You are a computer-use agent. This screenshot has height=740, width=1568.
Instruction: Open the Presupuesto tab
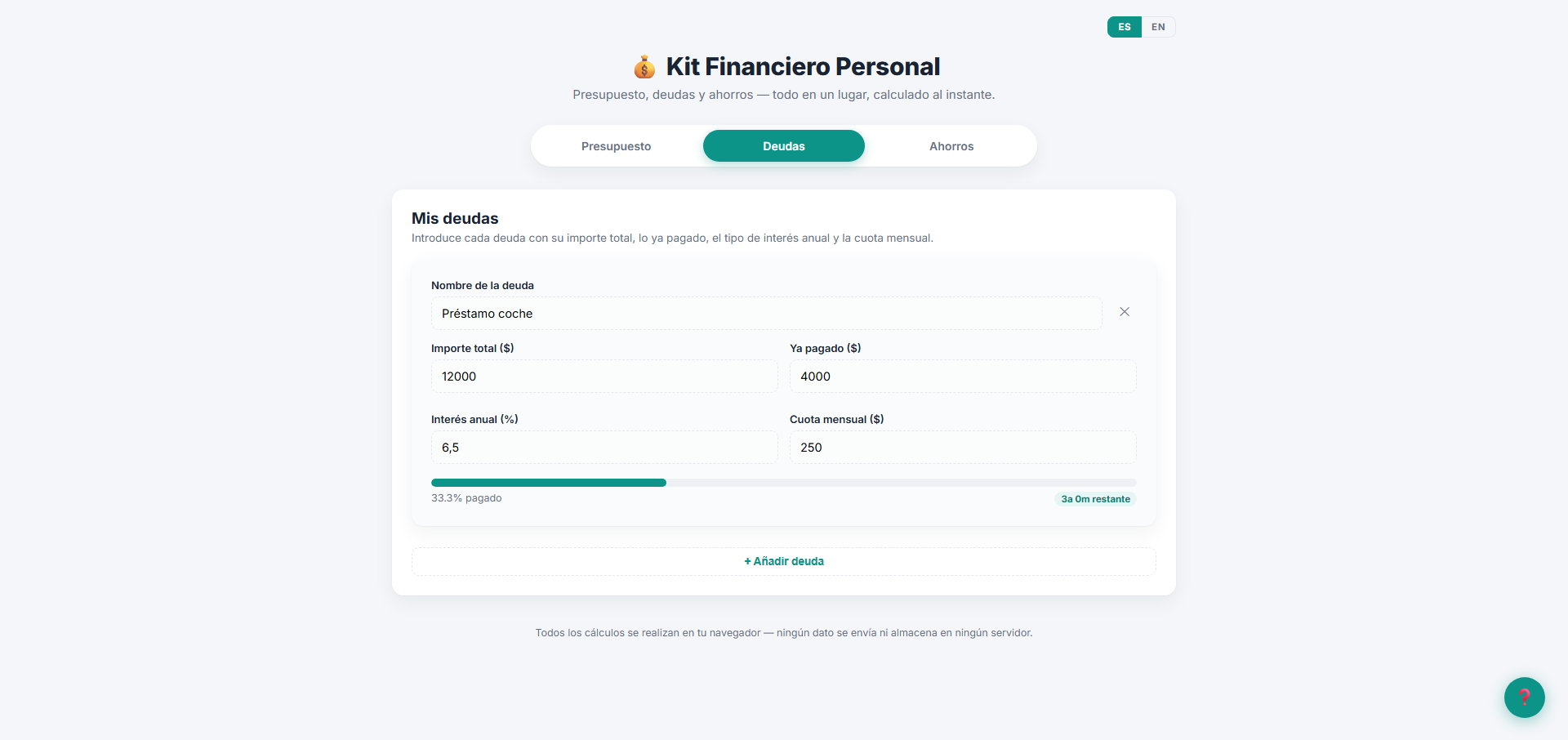pos(616,146)
